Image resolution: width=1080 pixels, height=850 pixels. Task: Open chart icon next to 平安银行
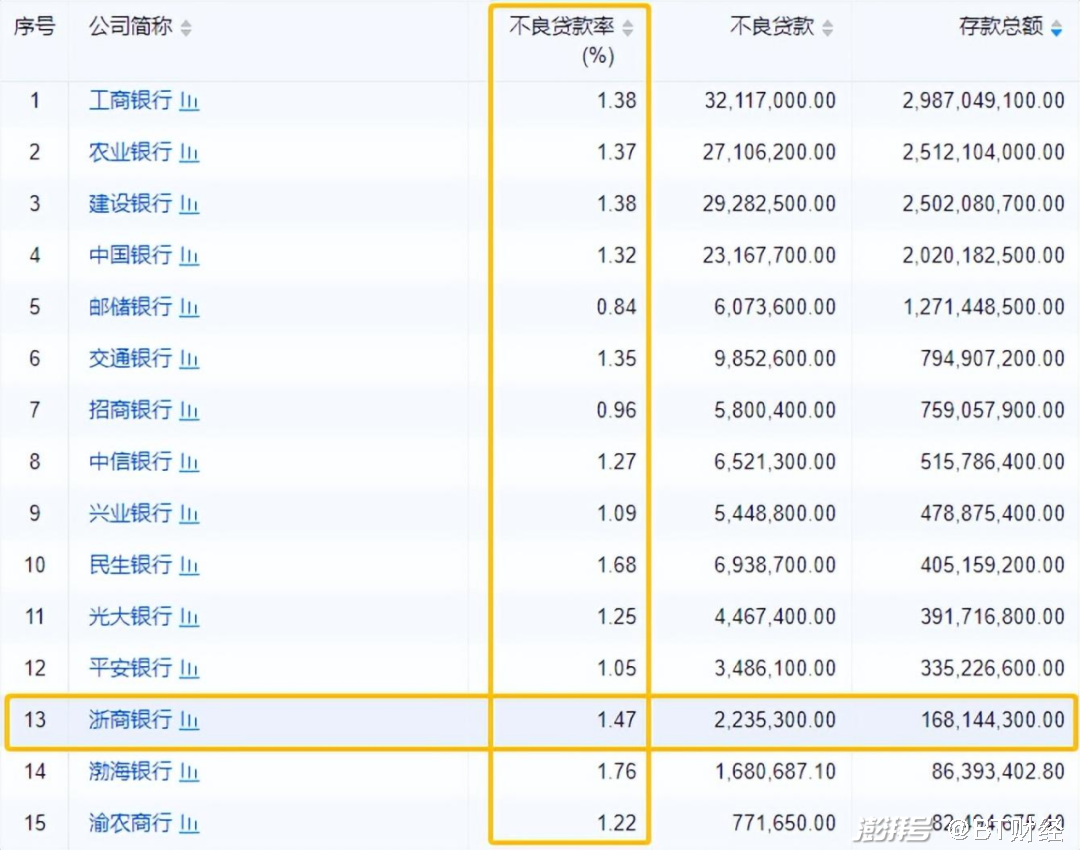coord(189,669)
